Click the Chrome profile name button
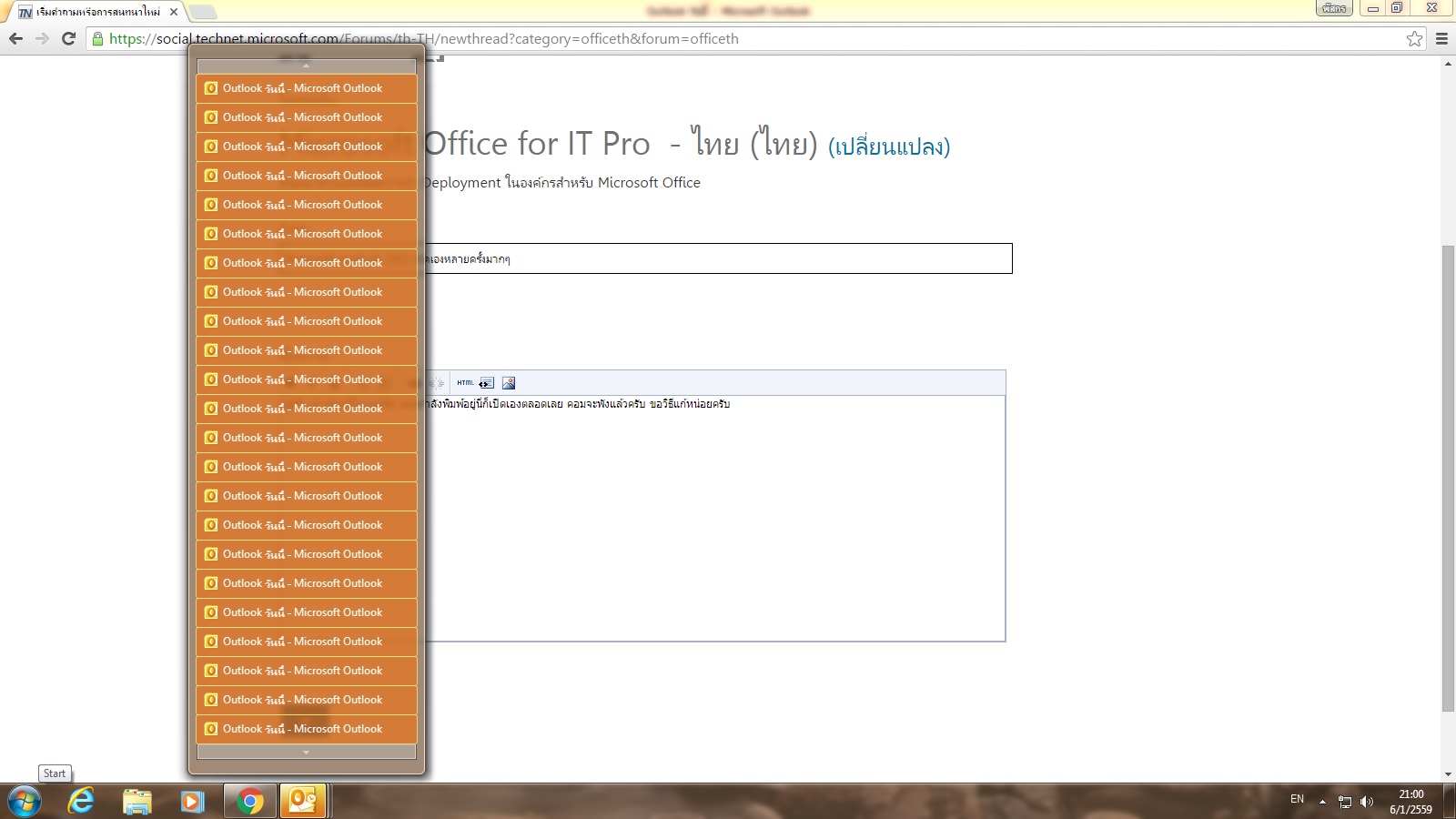 1334,8
